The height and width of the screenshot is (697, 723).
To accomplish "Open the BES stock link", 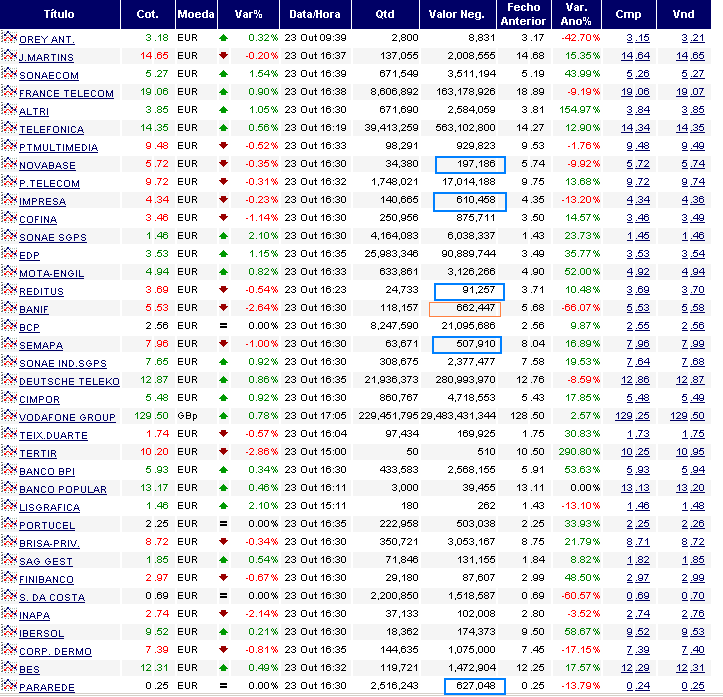I will click(30, 669).
